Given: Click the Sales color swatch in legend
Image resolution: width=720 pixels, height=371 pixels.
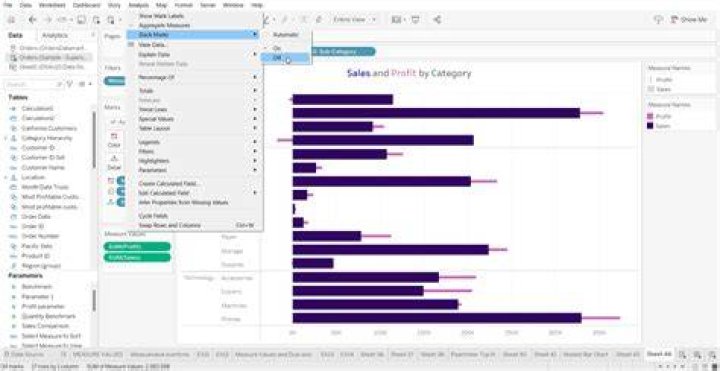Looking at the screenshot, I should (650, 126).
